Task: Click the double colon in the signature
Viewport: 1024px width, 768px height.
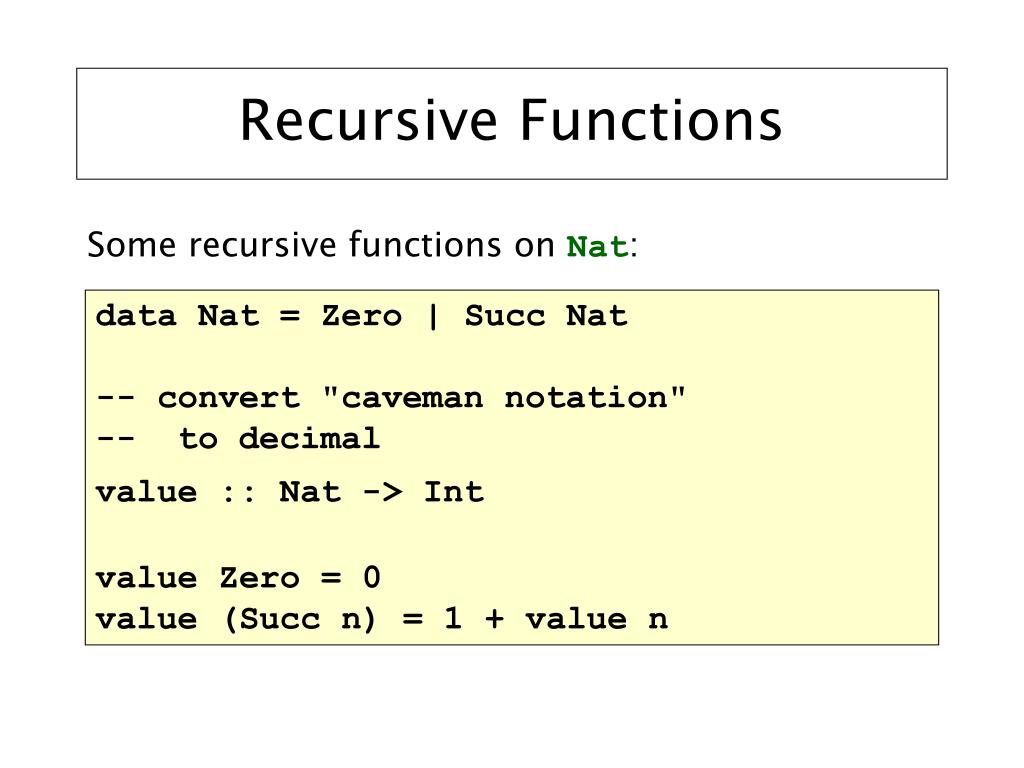Action: pyautogui.click(x=238, y=493)
